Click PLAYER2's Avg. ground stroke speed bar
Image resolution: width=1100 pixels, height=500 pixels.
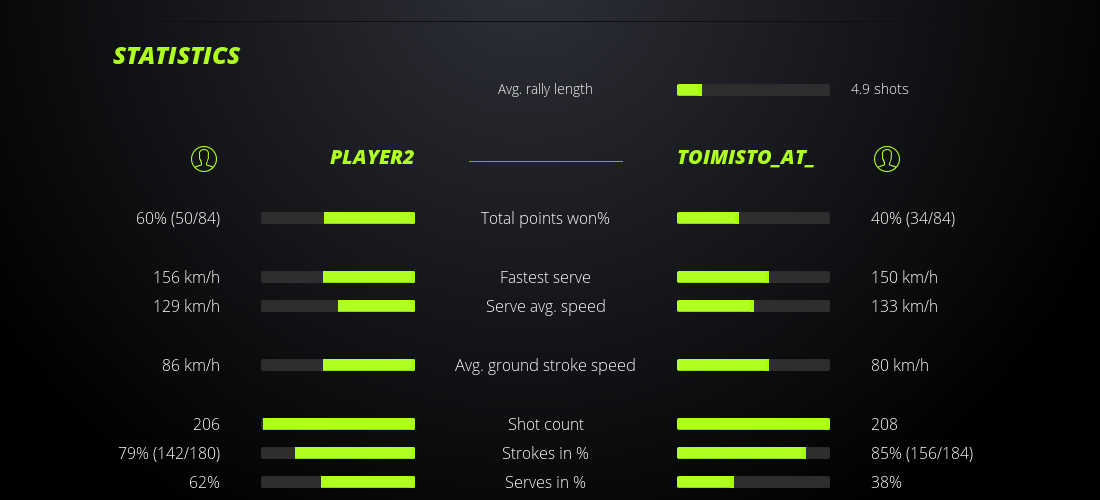click(x=338, y=365)
